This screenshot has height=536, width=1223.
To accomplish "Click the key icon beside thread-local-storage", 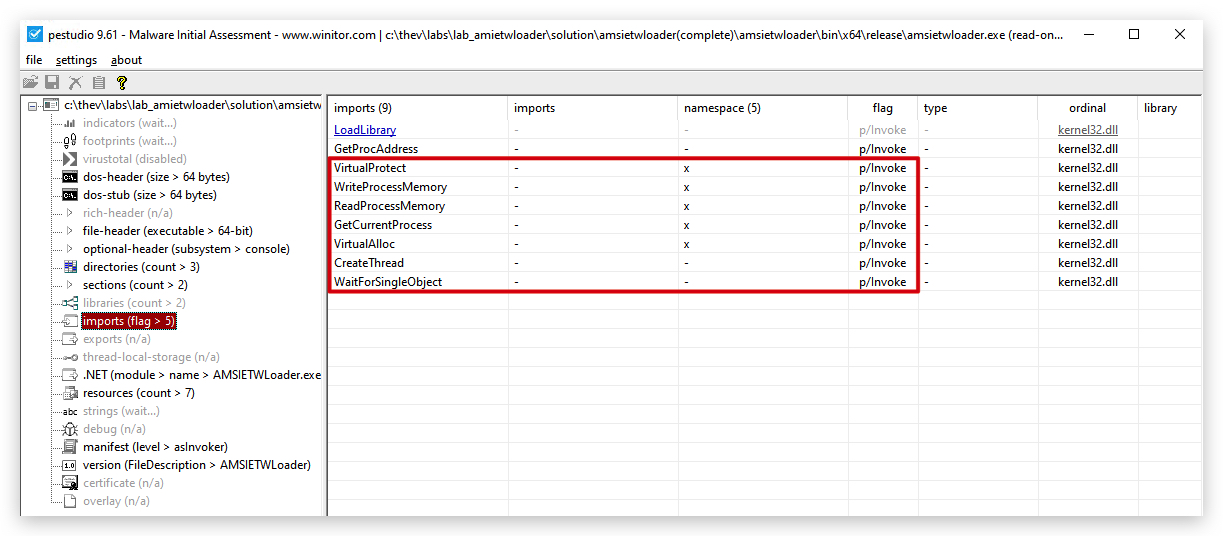I will pyautogui.click(x=70, y=357).
